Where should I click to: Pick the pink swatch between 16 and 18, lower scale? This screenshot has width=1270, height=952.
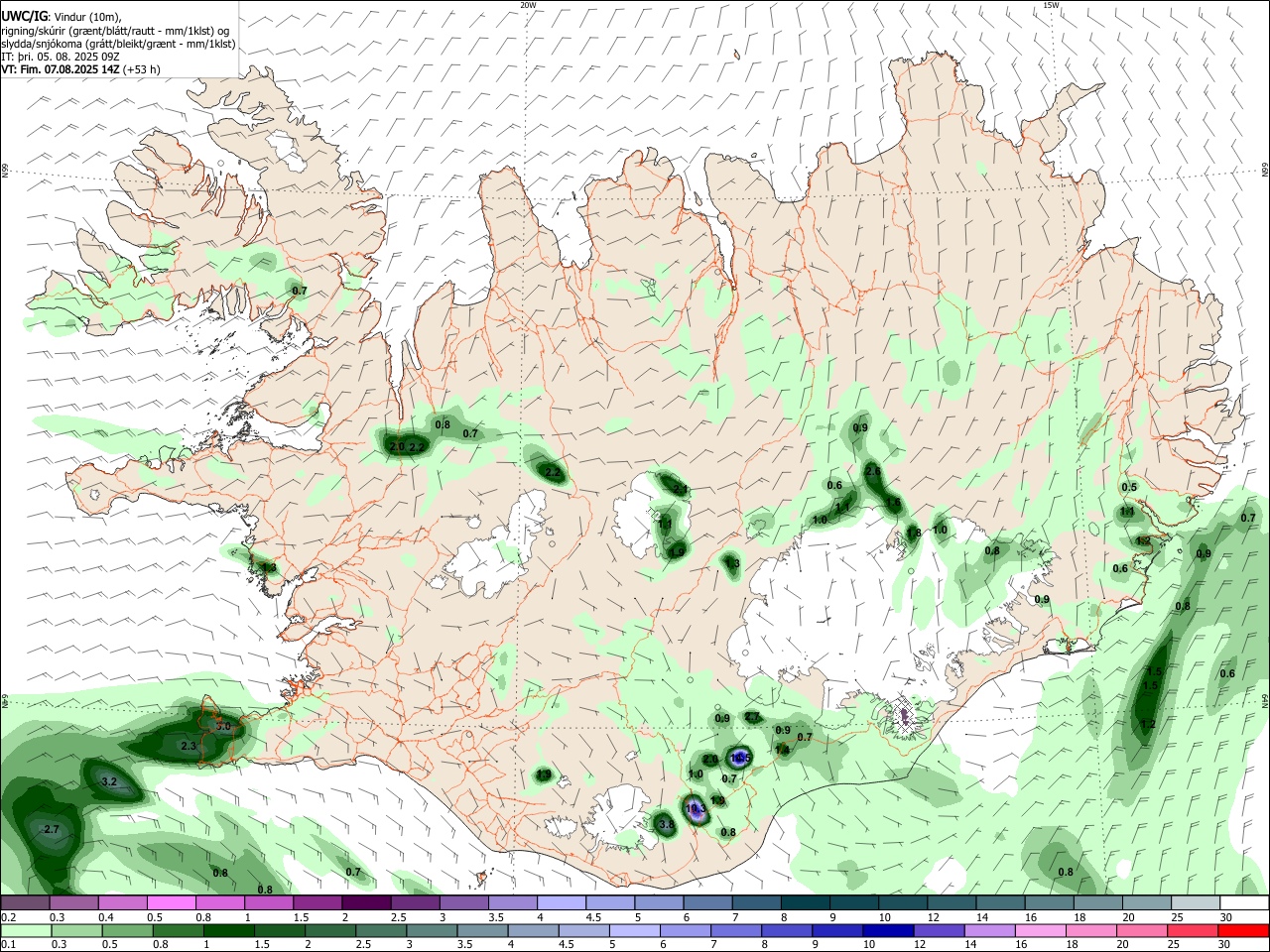1041,931
